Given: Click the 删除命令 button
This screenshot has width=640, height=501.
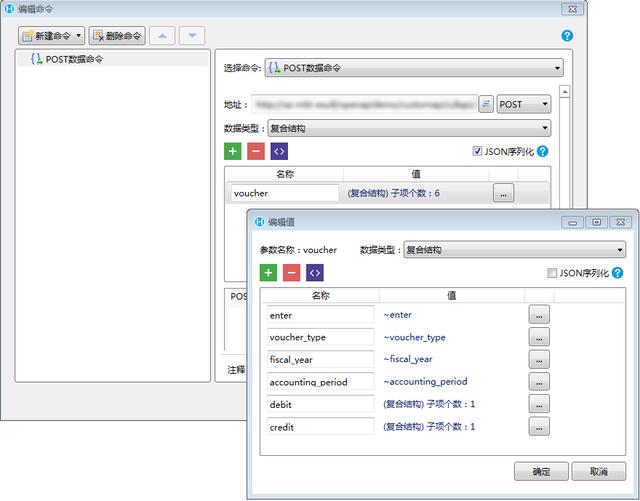Looking at the screenshot, I should pos(117,36).
